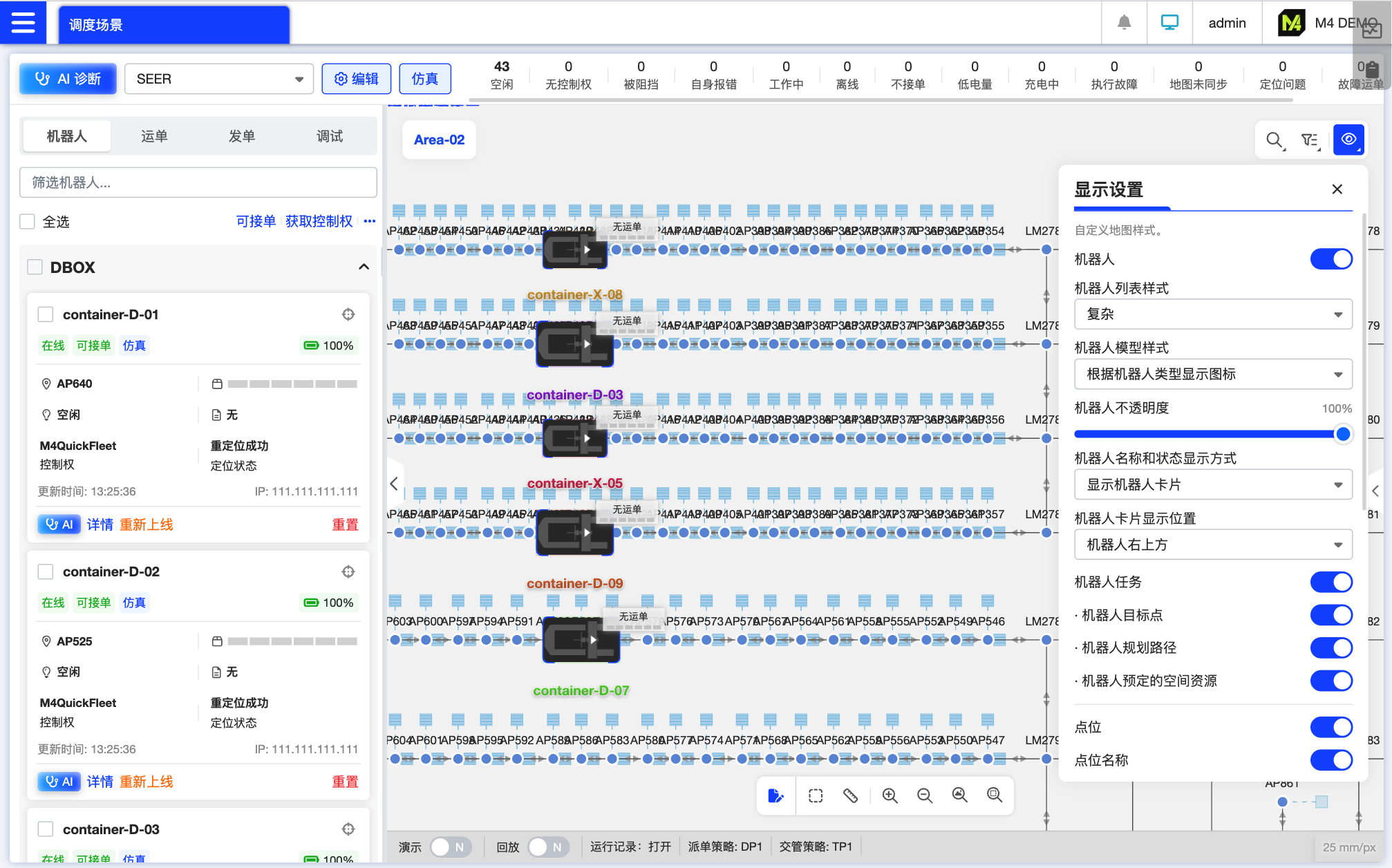This screenshot has height=868, width=1392.
Task: Check the 全选 checkbox
Action: 28,222
